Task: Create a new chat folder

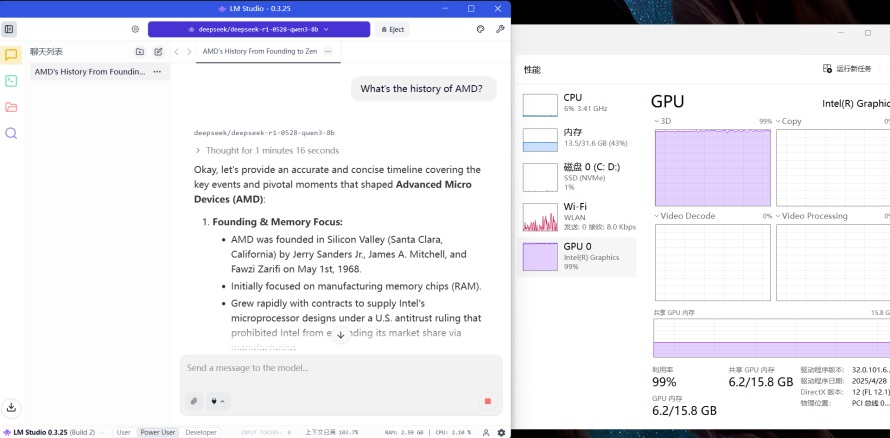Action: [140, 51]
